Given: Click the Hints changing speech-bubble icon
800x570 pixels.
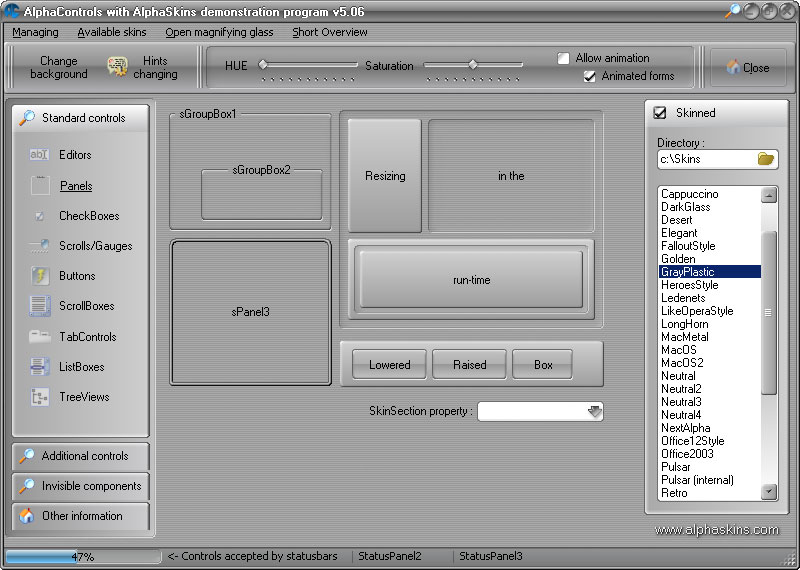Looking at the screenshot, I should pos(117,67).
